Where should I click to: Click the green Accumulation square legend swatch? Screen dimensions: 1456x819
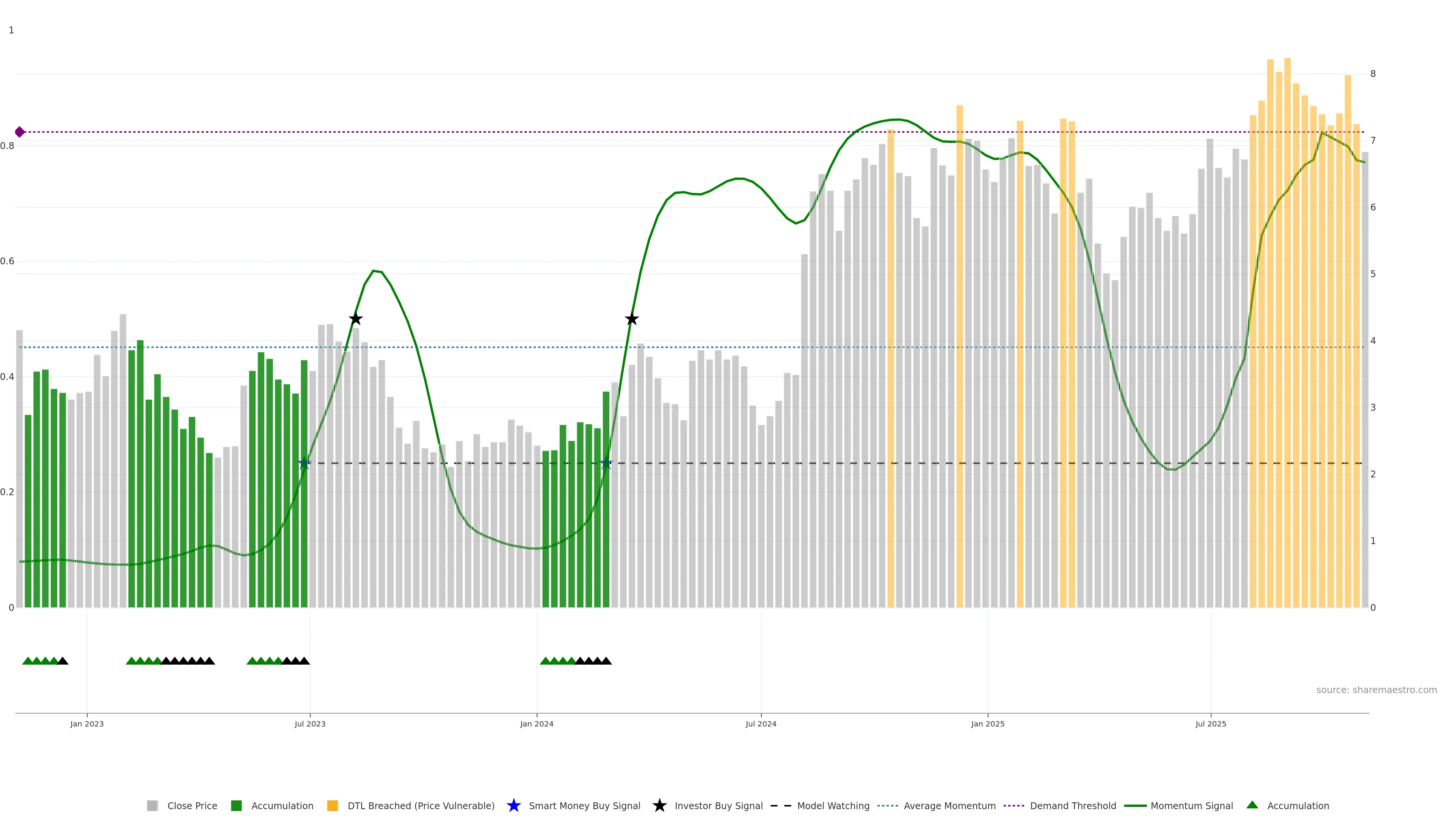236,805
